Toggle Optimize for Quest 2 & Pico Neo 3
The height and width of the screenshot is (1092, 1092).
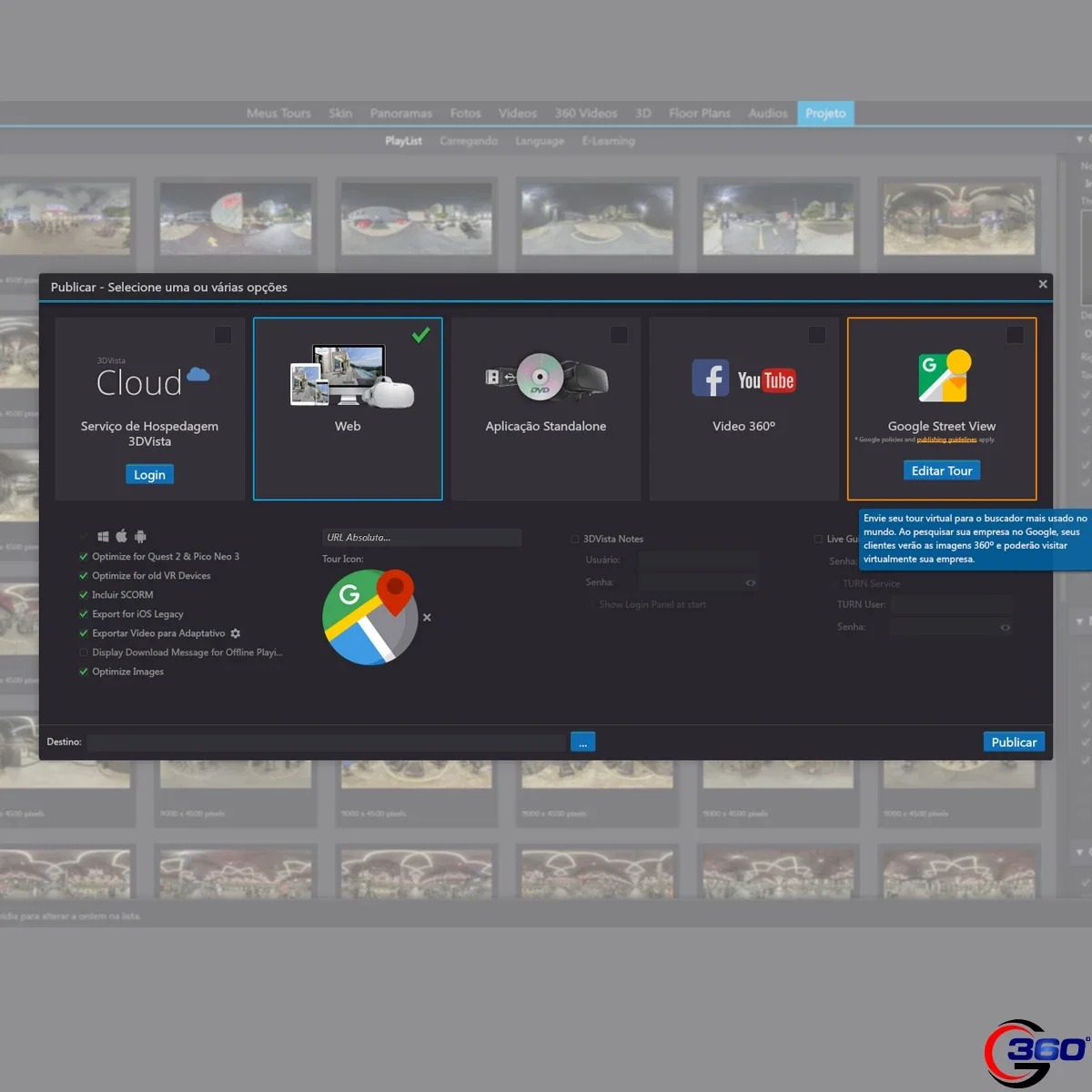point(84,557)
